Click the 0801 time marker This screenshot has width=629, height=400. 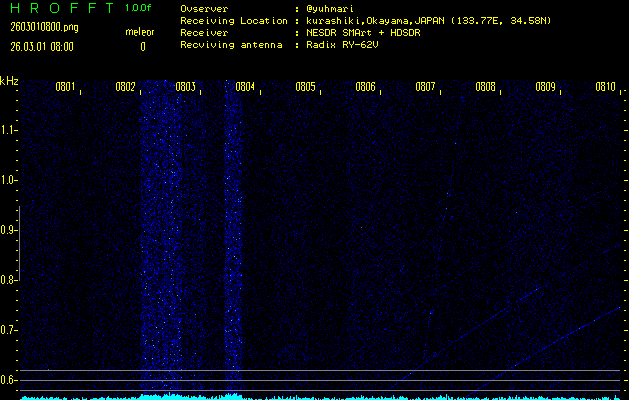(x=65, y=87)
